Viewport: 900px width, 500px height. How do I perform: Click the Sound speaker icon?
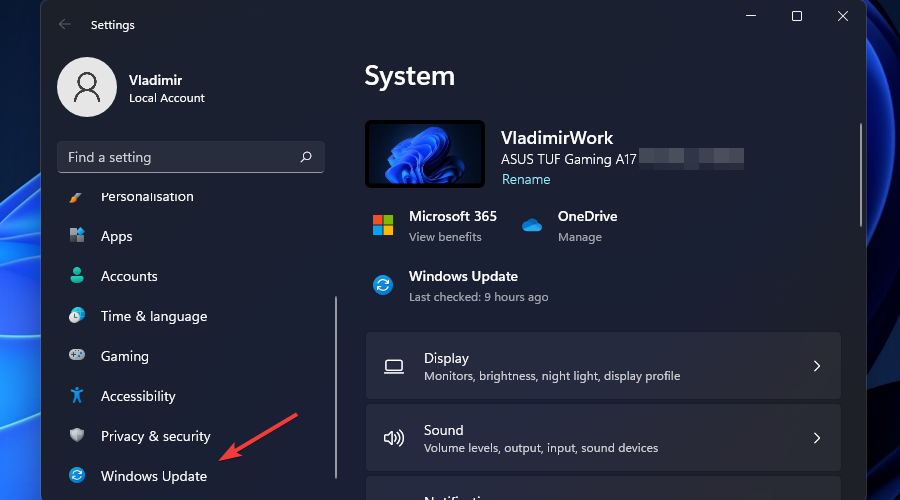(394, 439)
